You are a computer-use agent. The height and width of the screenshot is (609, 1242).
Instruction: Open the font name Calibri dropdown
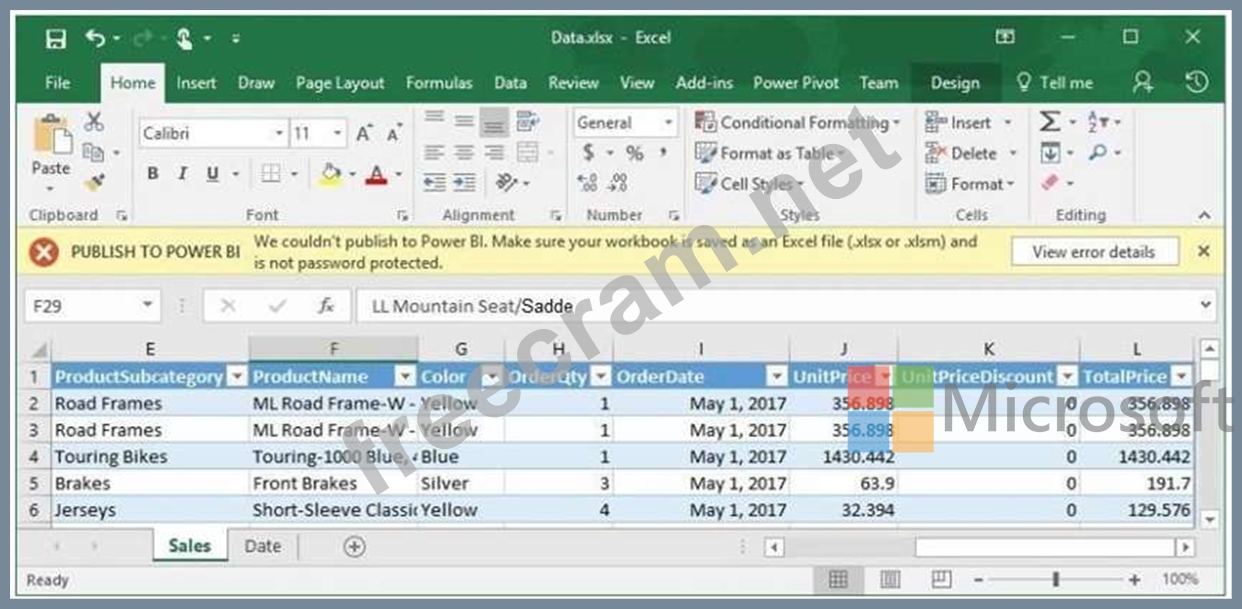coord(279,133)
